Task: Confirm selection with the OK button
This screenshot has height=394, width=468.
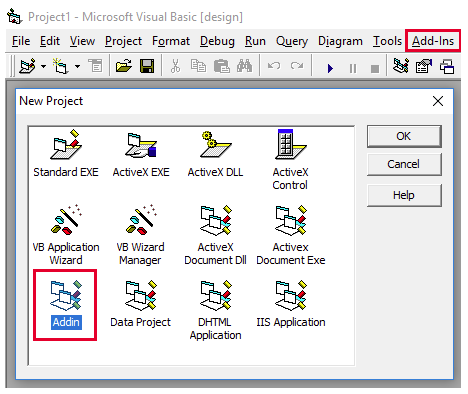Action: click(404, 136)
